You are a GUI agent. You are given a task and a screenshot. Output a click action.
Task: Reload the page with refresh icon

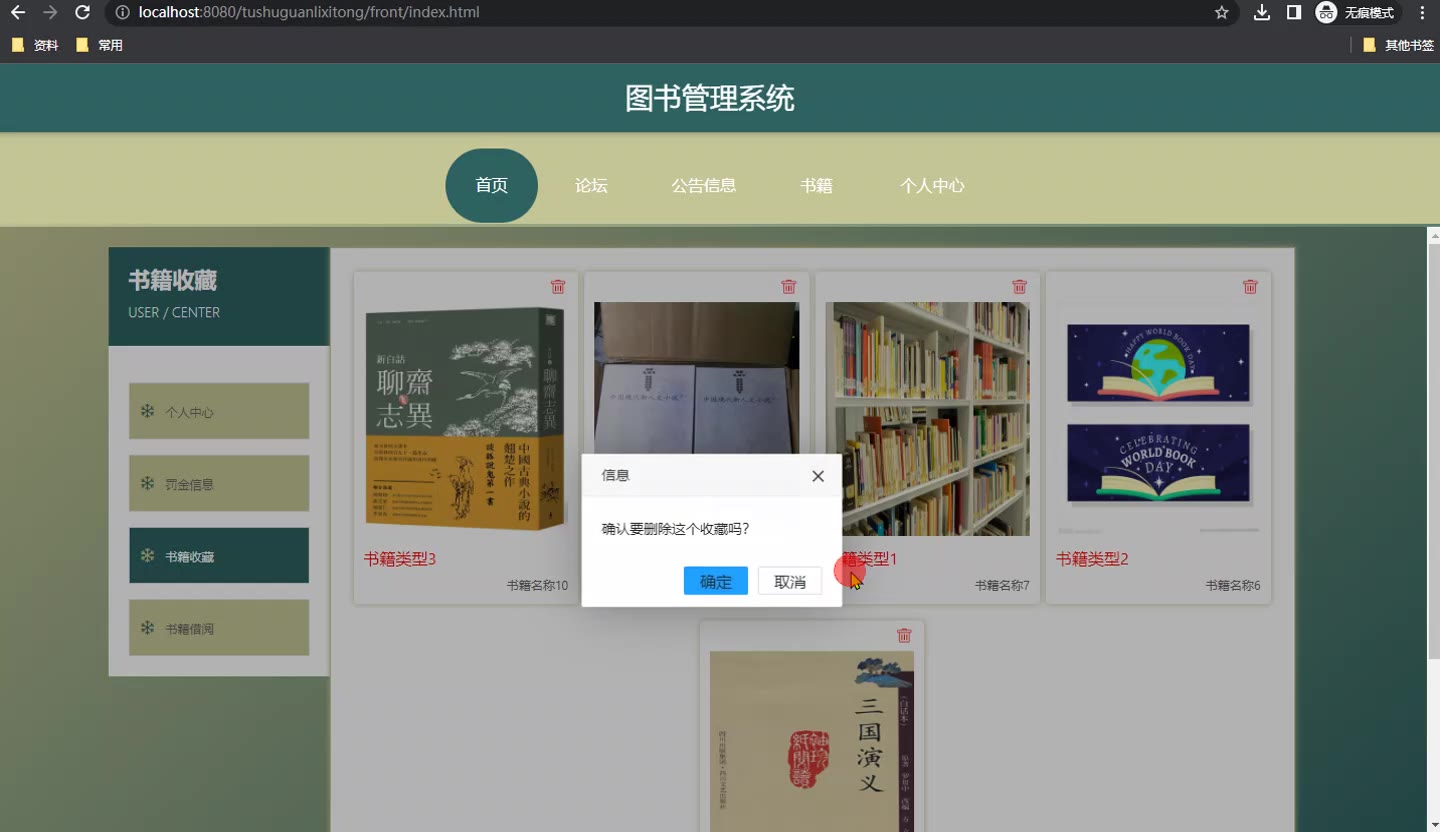click(x=83, y=13)
